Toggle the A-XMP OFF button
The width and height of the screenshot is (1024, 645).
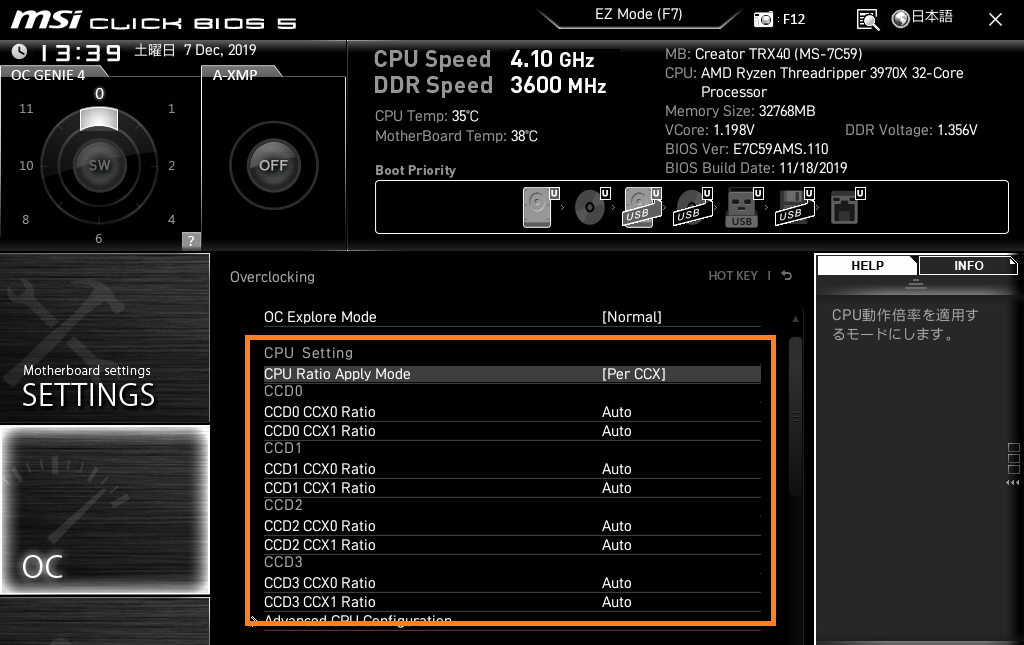tap(273, 165)
